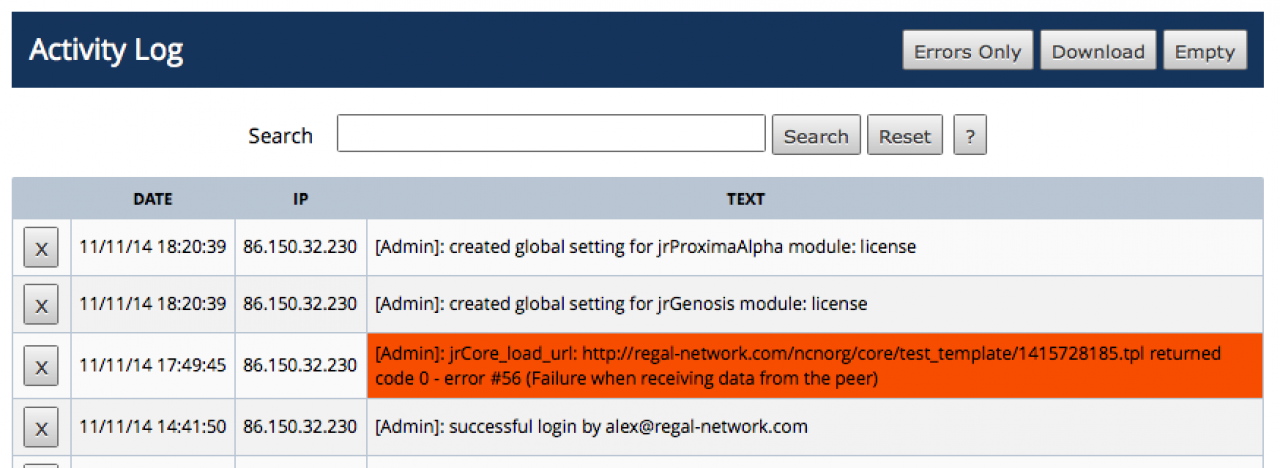Show Errors Only in the log
This screenshot has height=468, width=1280.
pyautogui.click(x=967, y=52)
